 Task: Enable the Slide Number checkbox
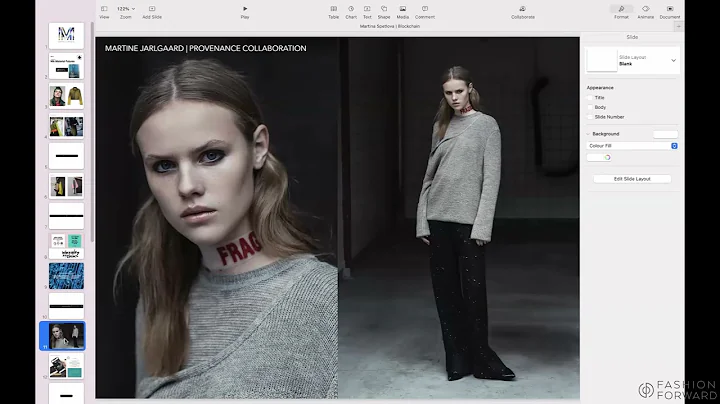[590, 117]
